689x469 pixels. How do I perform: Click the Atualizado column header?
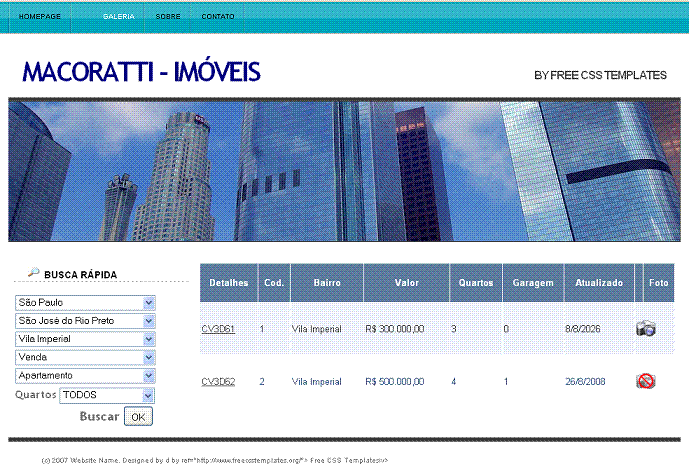click(x=599, y=283)
